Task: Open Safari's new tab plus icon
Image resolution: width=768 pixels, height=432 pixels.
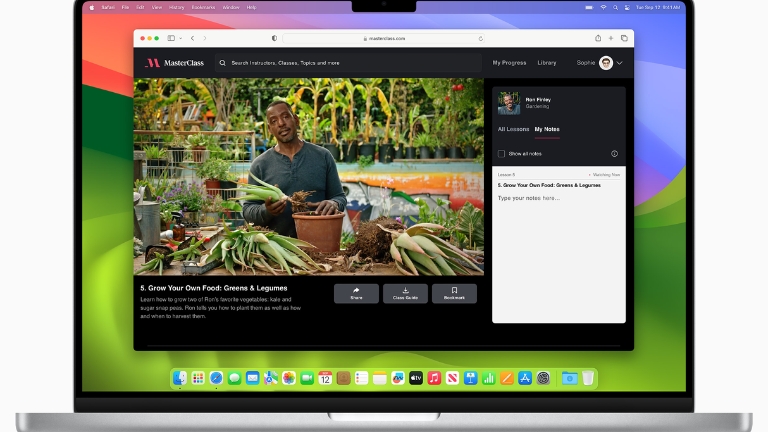Action: 611,38
